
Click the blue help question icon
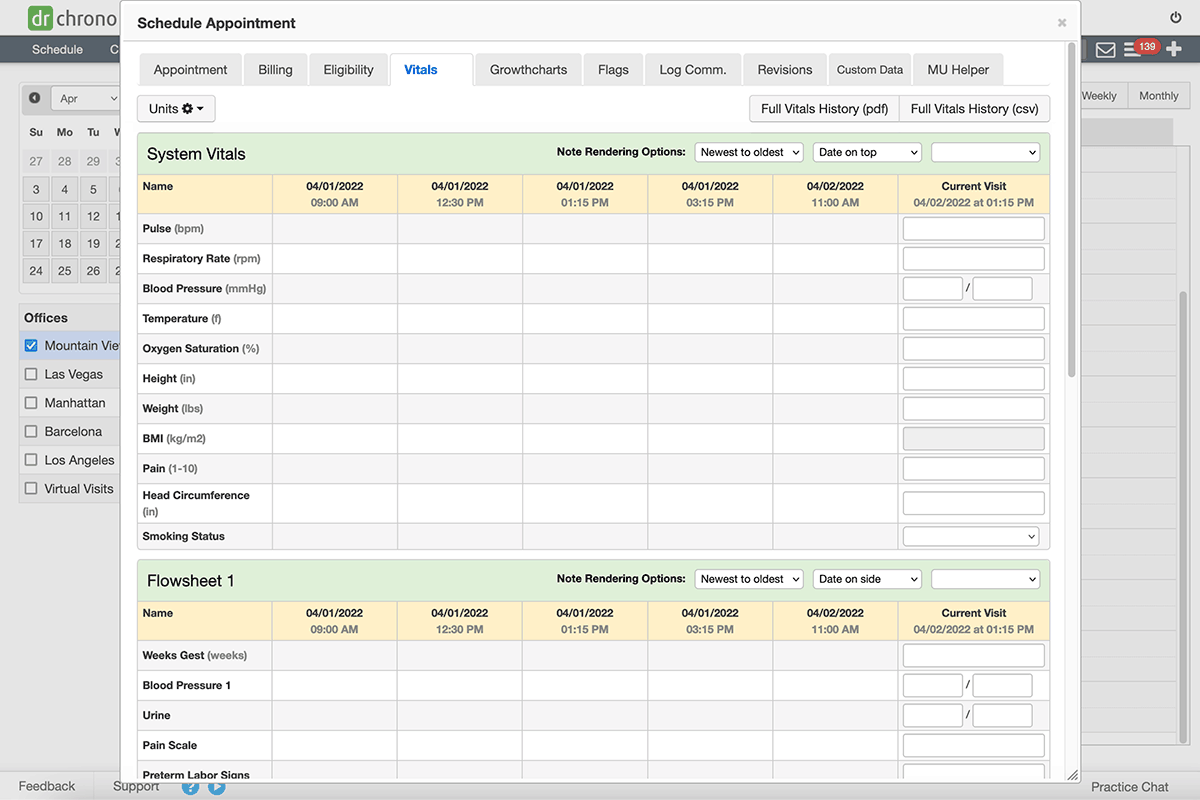pyautogui.click(x=190, y=787)
